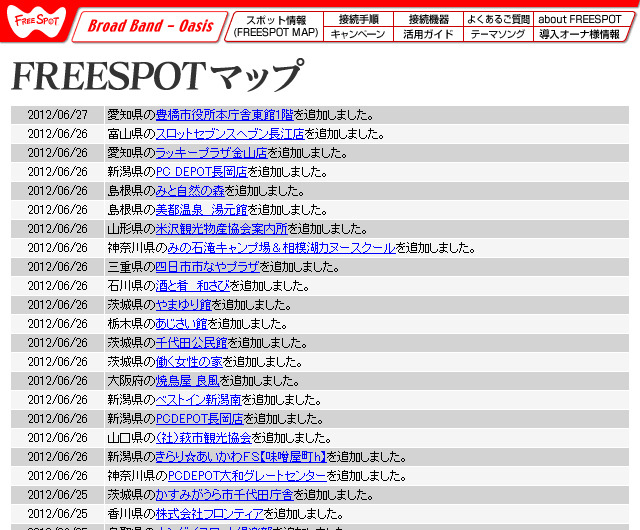
Task: Open the (社)萩市観光協会 link
Action: (204, 438)
